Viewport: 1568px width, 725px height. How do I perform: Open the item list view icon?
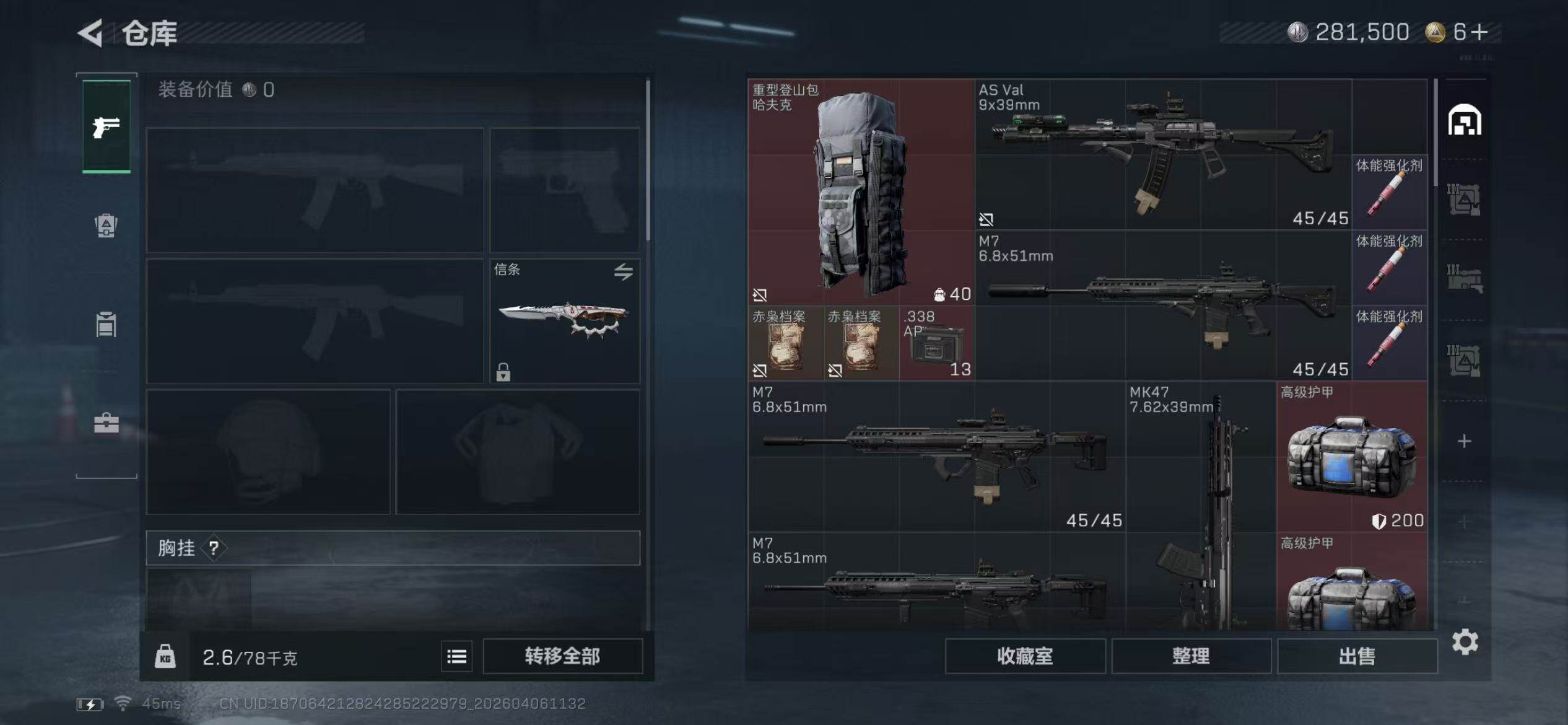[x=457, y=656]
